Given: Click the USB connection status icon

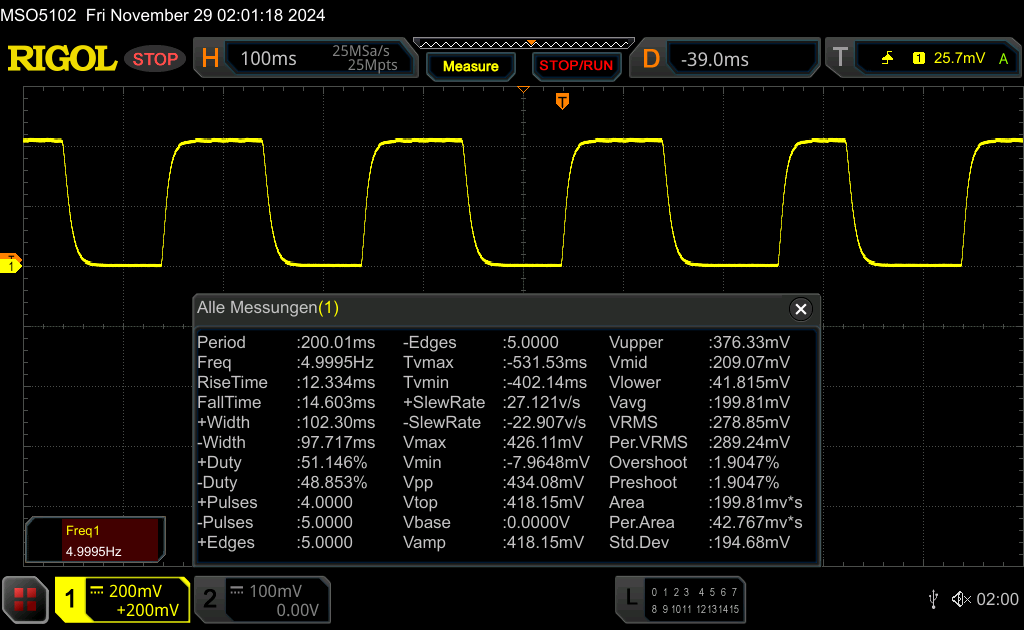Looking at the screenshot, I should (x=933, y=599).
